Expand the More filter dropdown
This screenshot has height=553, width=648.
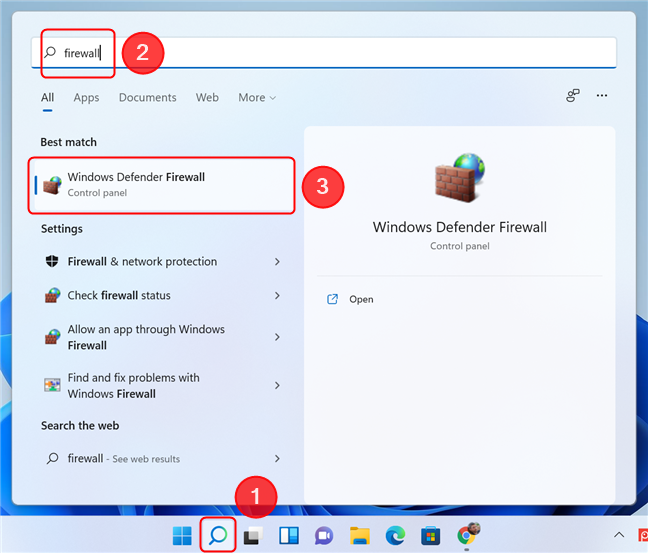tap(257, 98)
